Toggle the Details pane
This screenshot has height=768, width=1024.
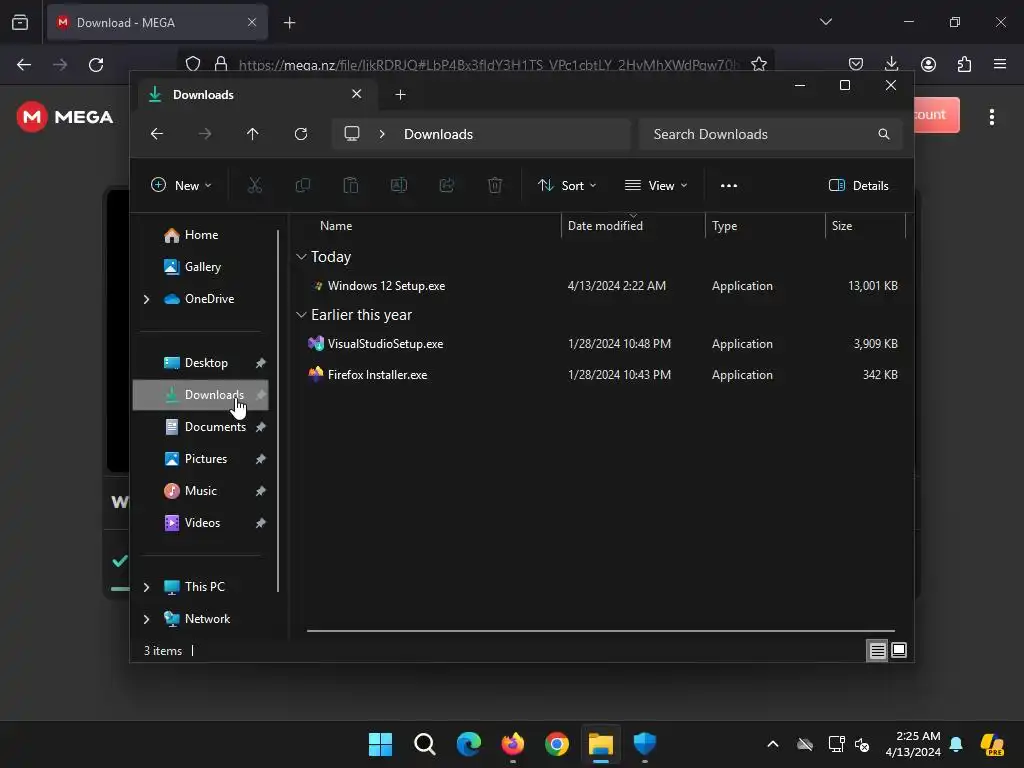pos(858,185)
